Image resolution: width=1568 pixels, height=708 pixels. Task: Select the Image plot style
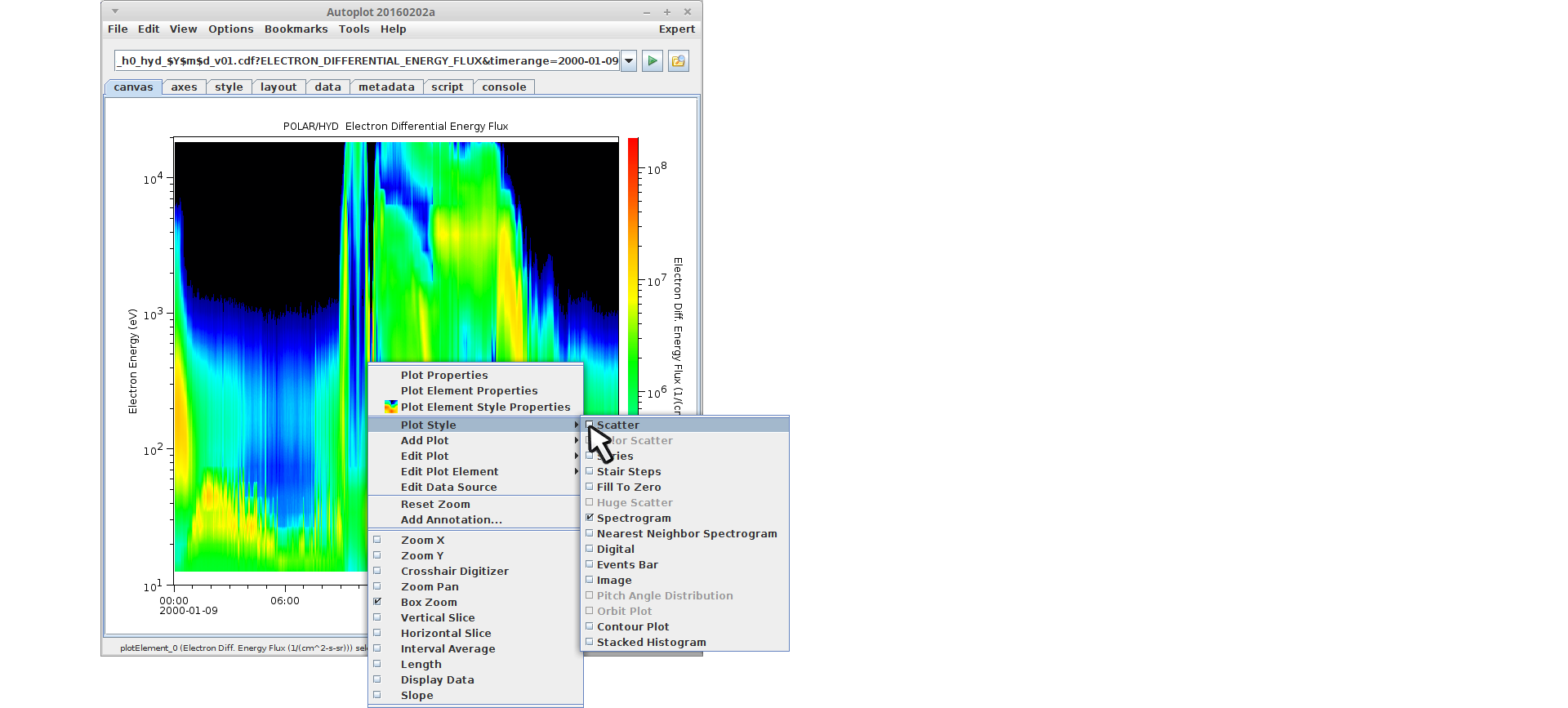(x=685, y=580)
